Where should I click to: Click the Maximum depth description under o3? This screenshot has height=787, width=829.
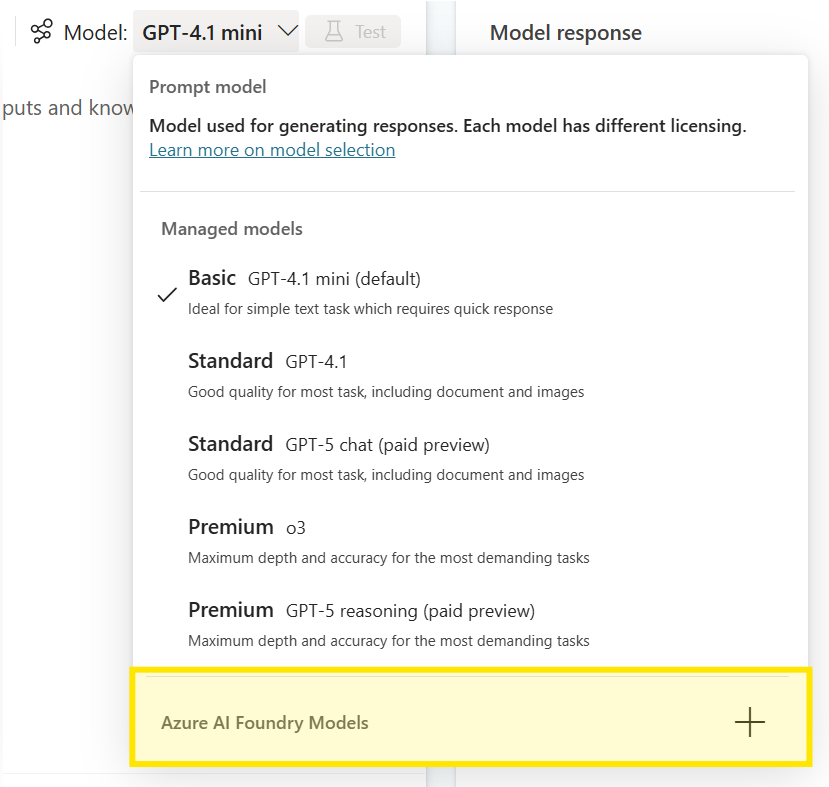pyautogui.click(x=389, y=558)
